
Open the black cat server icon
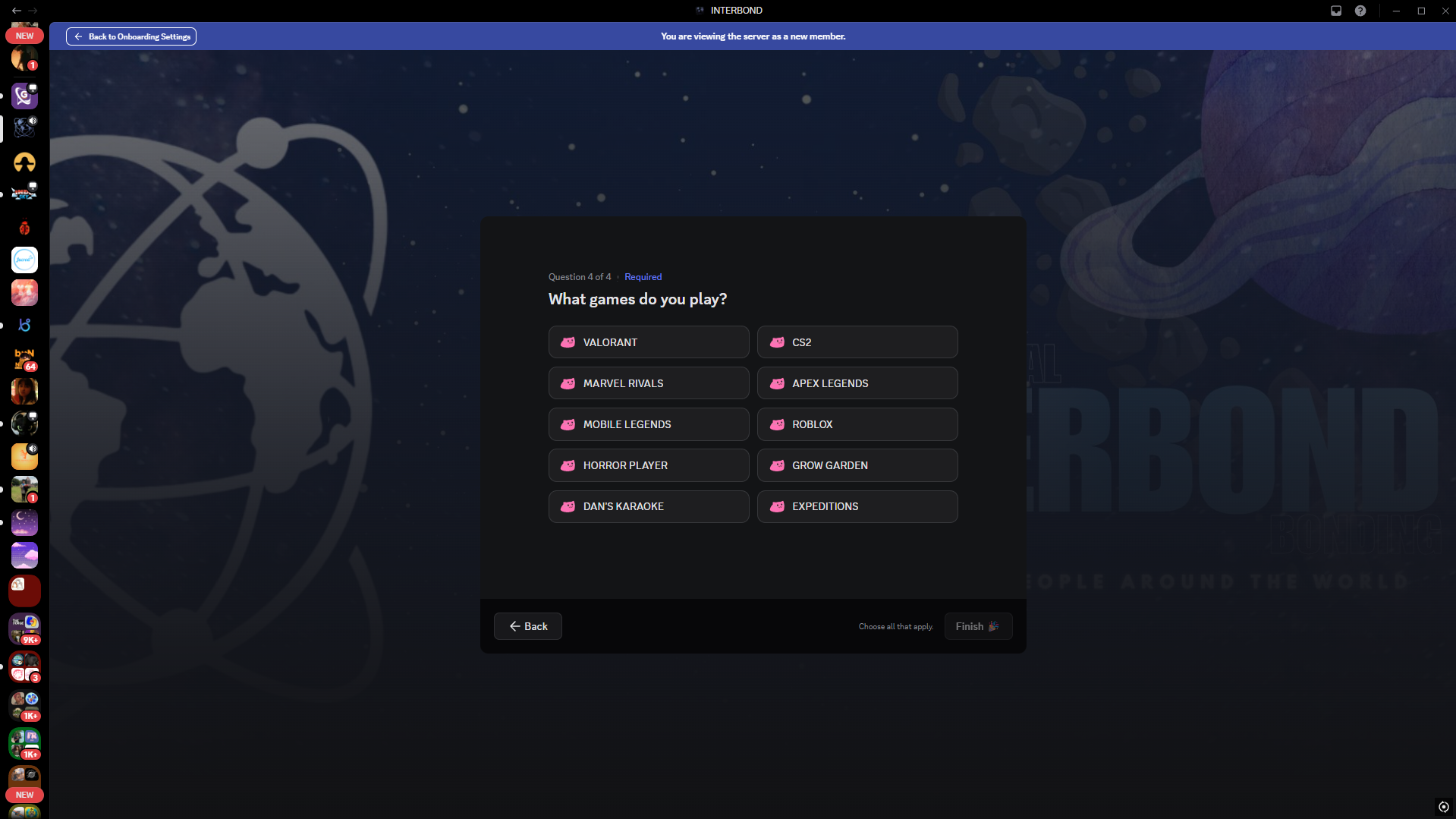(24, 424)
